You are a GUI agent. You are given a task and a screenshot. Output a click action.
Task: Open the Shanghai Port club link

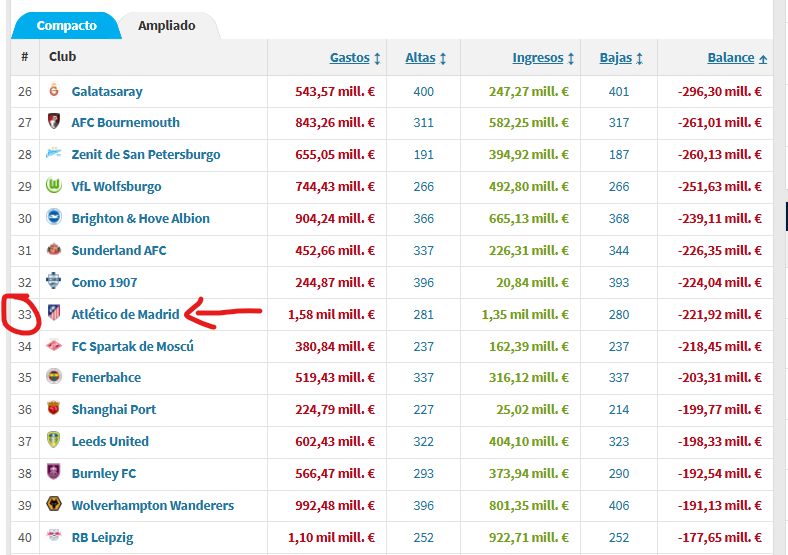114,410
